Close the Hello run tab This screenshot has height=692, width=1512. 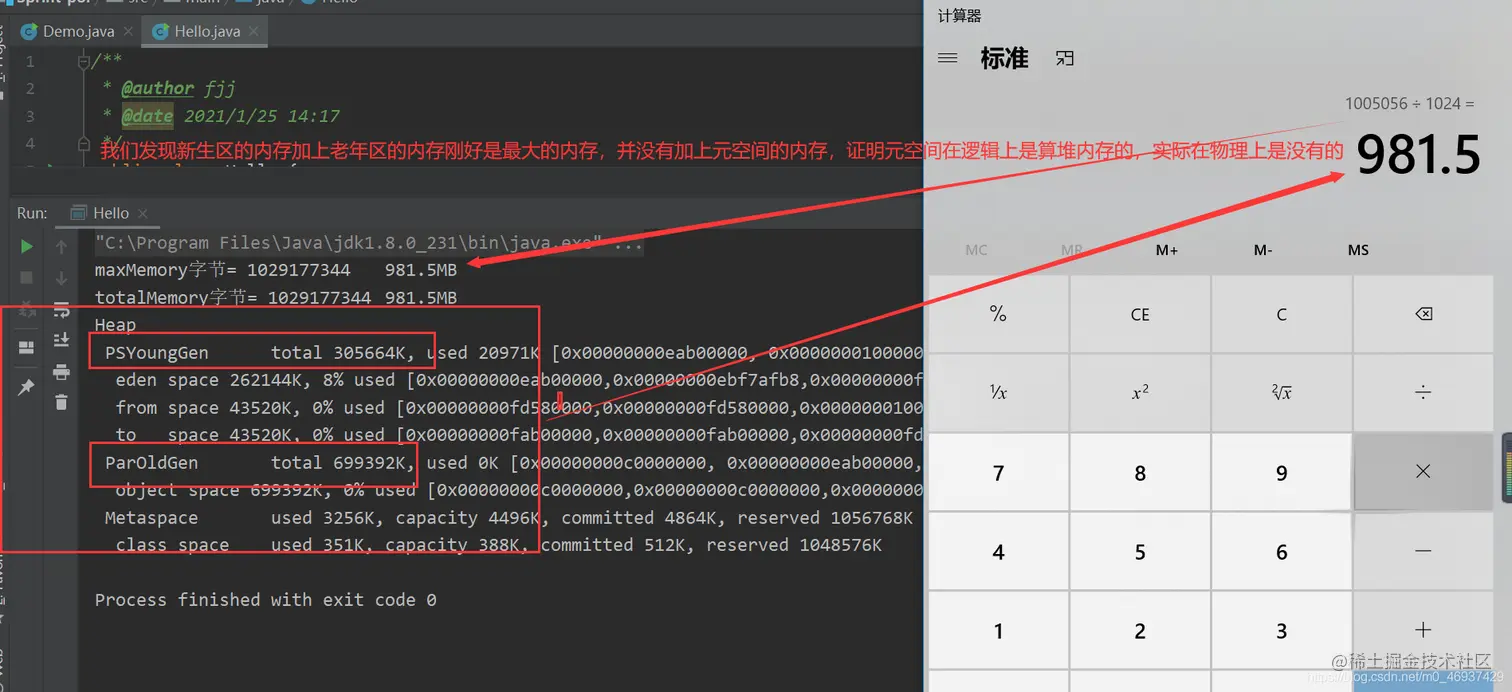pos(142,214)
